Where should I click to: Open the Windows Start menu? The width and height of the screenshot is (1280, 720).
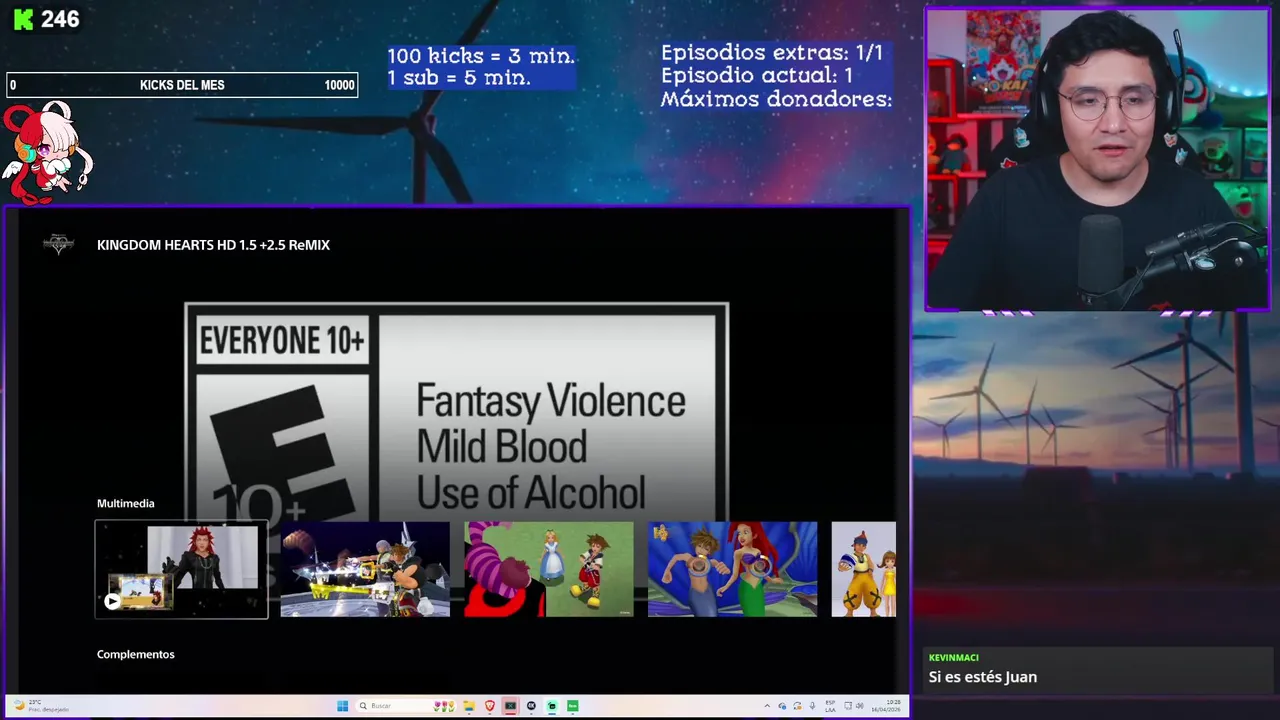click(342, 706)
